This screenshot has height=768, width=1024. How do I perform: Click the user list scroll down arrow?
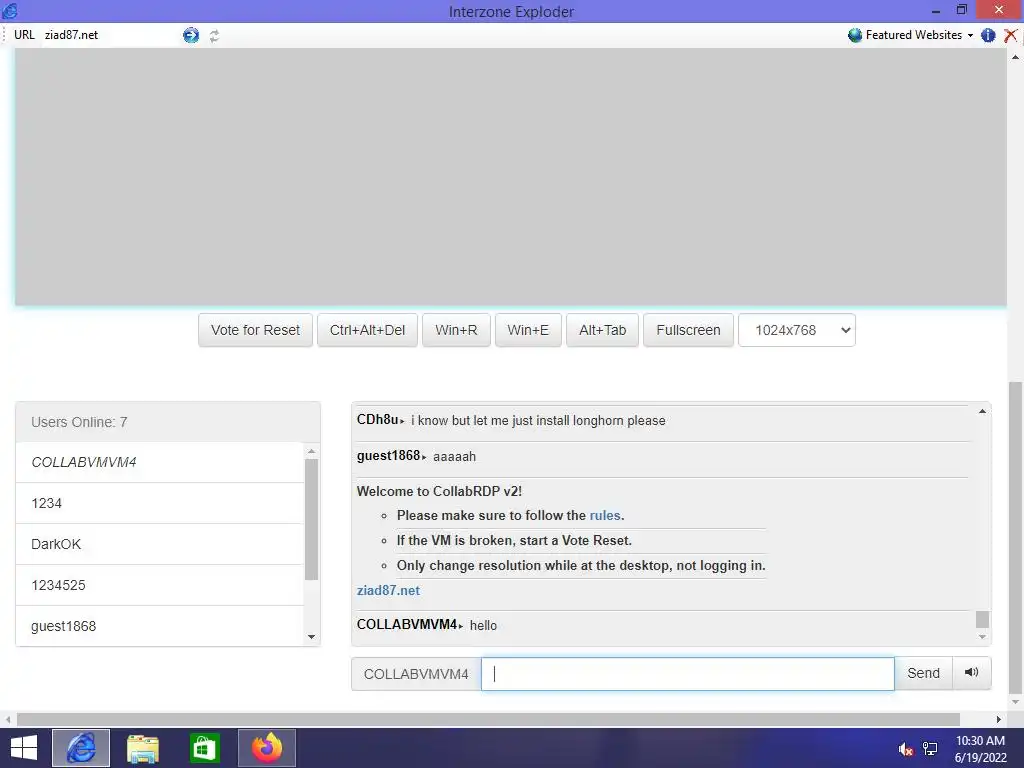pos(312,637)
